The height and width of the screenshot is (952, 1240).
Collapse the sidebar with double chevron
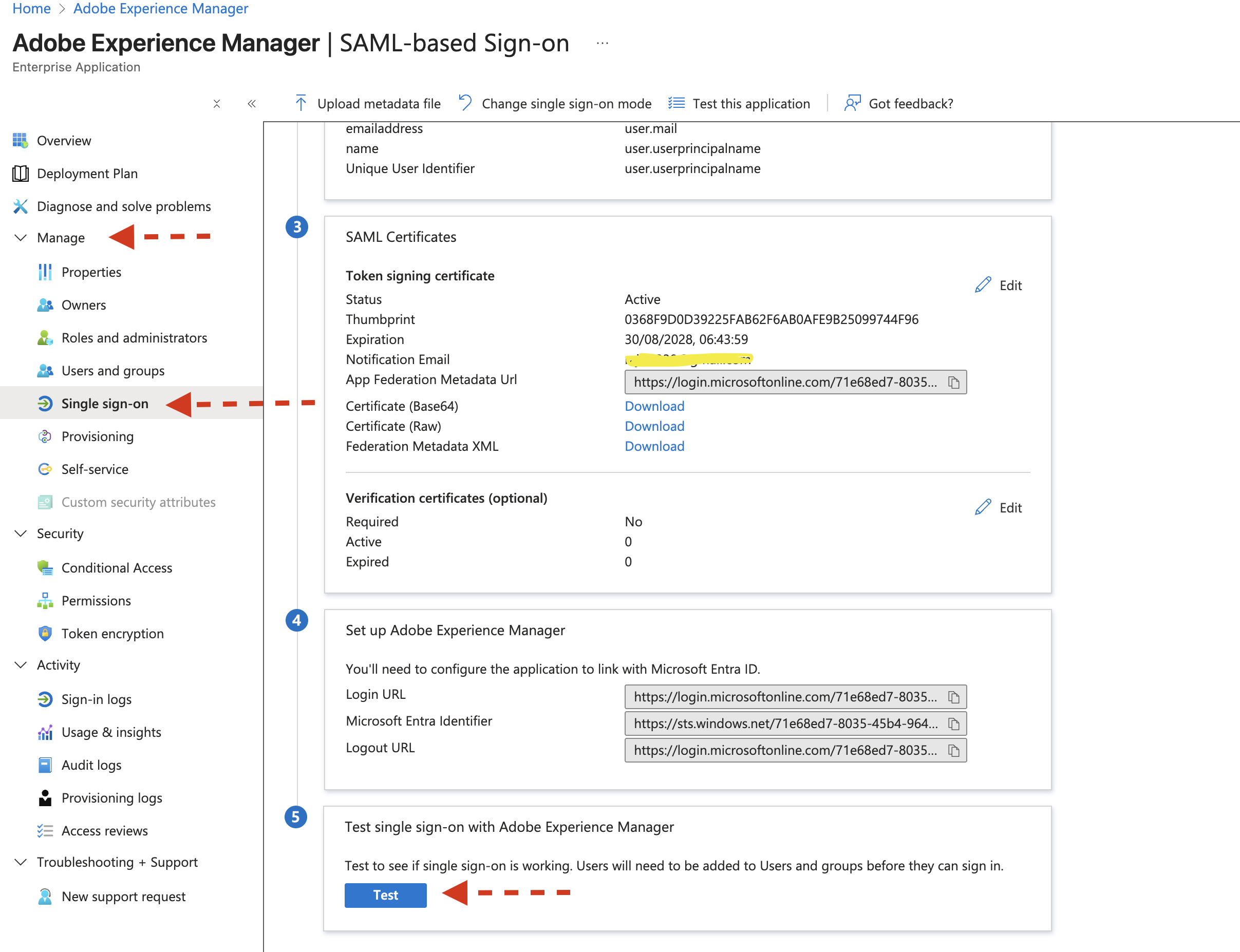tap(252, 104)
